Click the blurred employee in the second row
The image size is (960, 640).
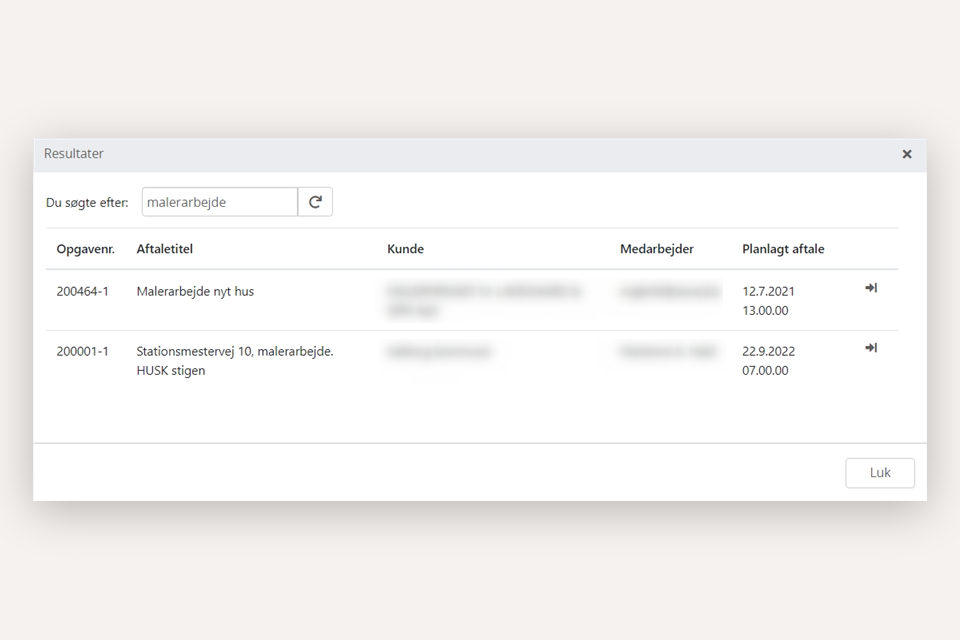coord(668,352)
